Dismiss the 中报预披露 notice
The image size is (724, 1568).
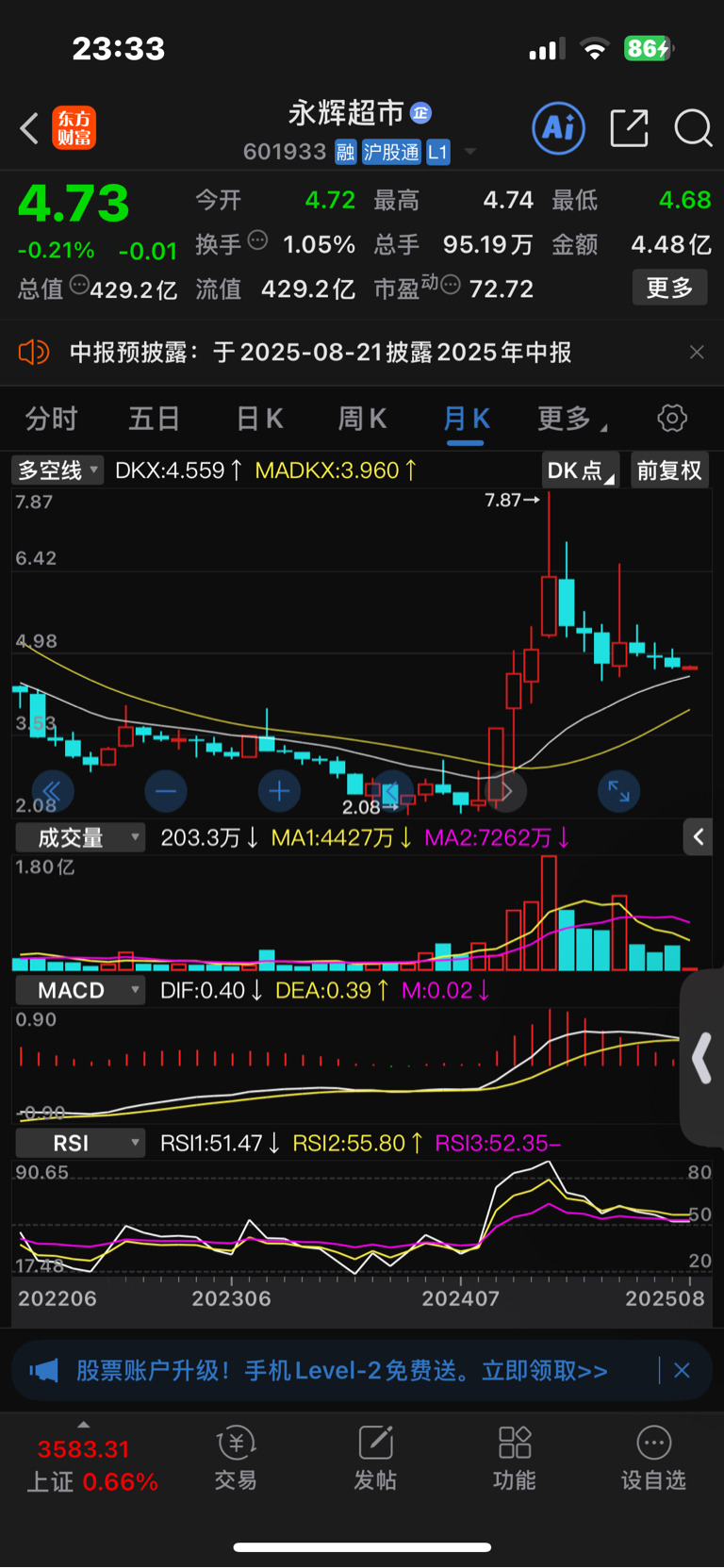(x=697, y=352)
